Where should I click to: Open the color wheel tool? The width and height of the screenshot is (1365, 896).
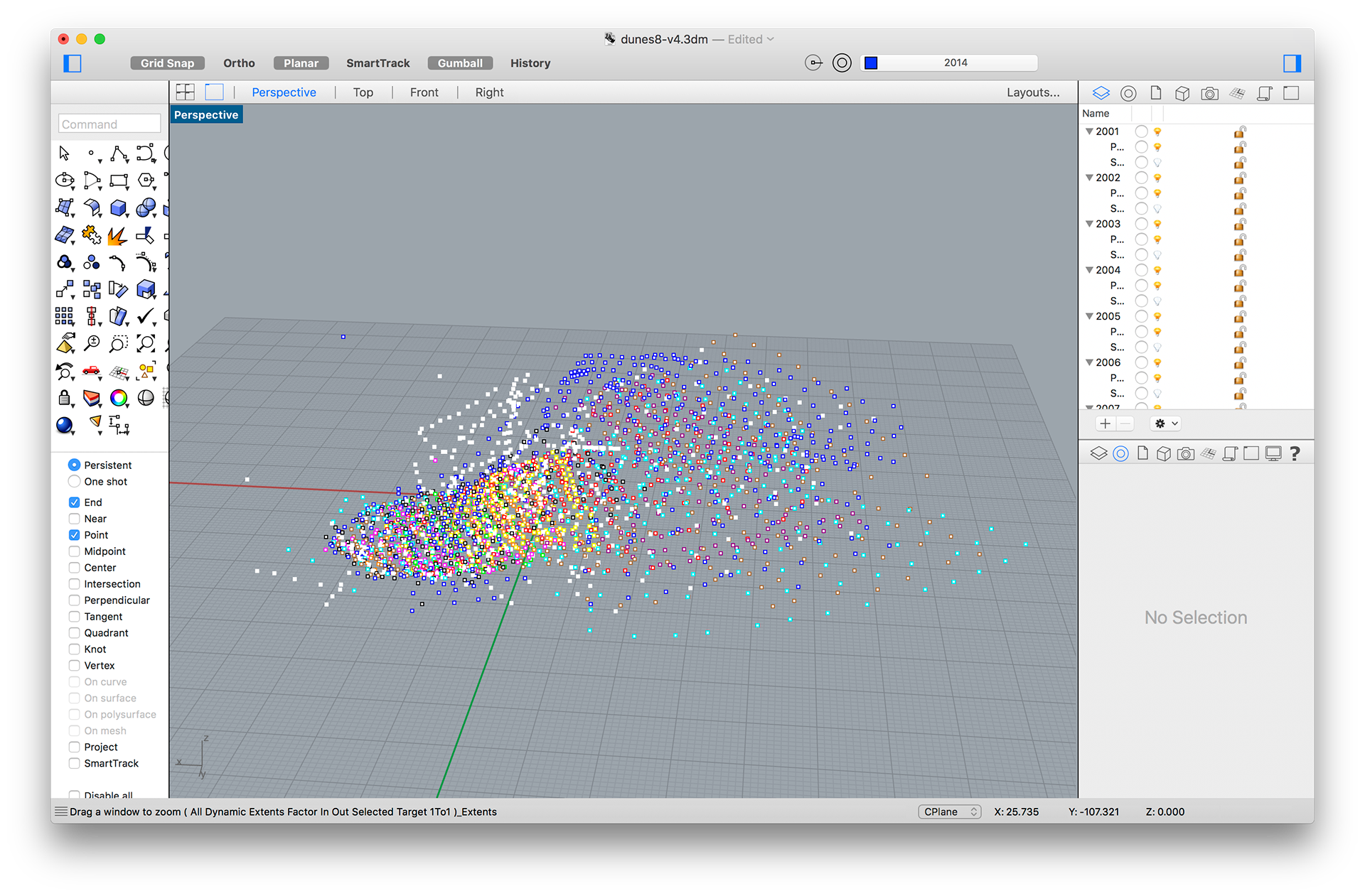coord(119,398)
